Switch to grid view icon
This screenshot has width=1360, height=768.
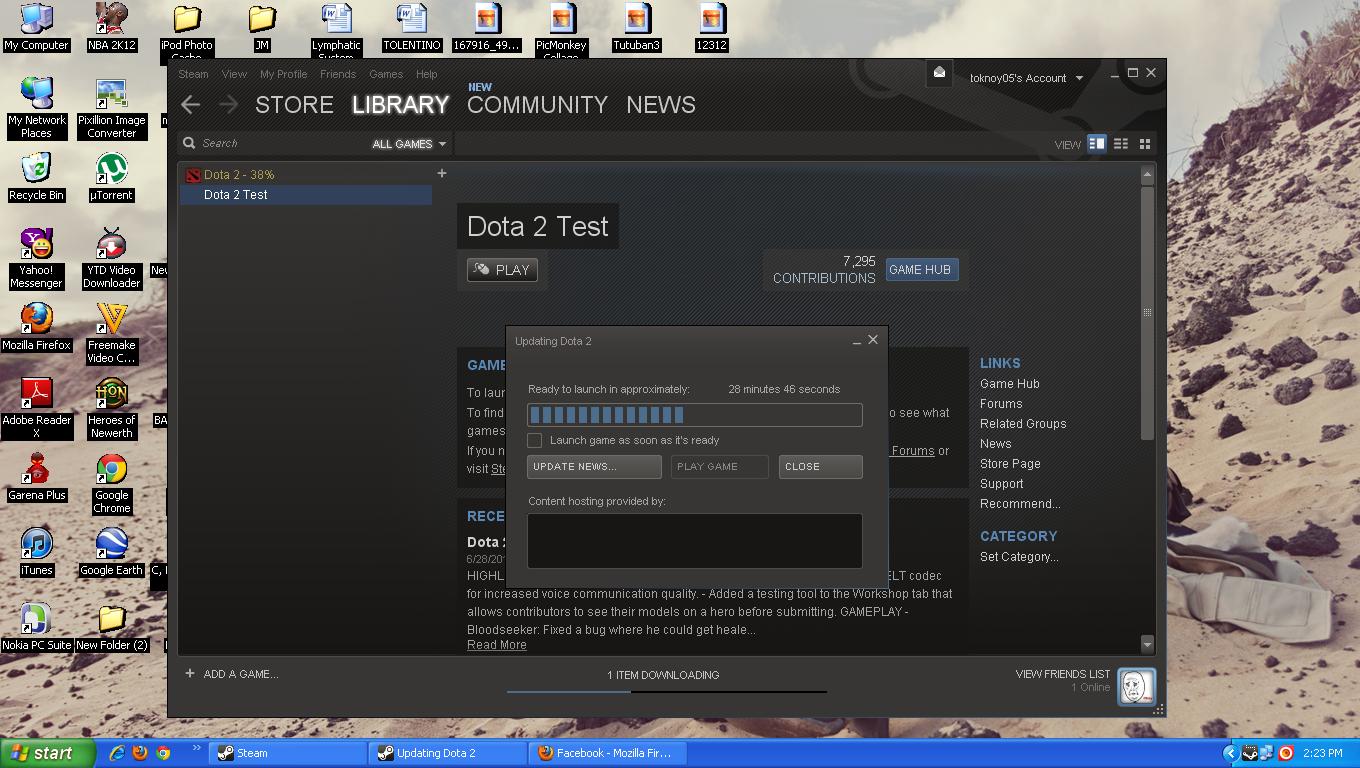[x=1145, y=144]
